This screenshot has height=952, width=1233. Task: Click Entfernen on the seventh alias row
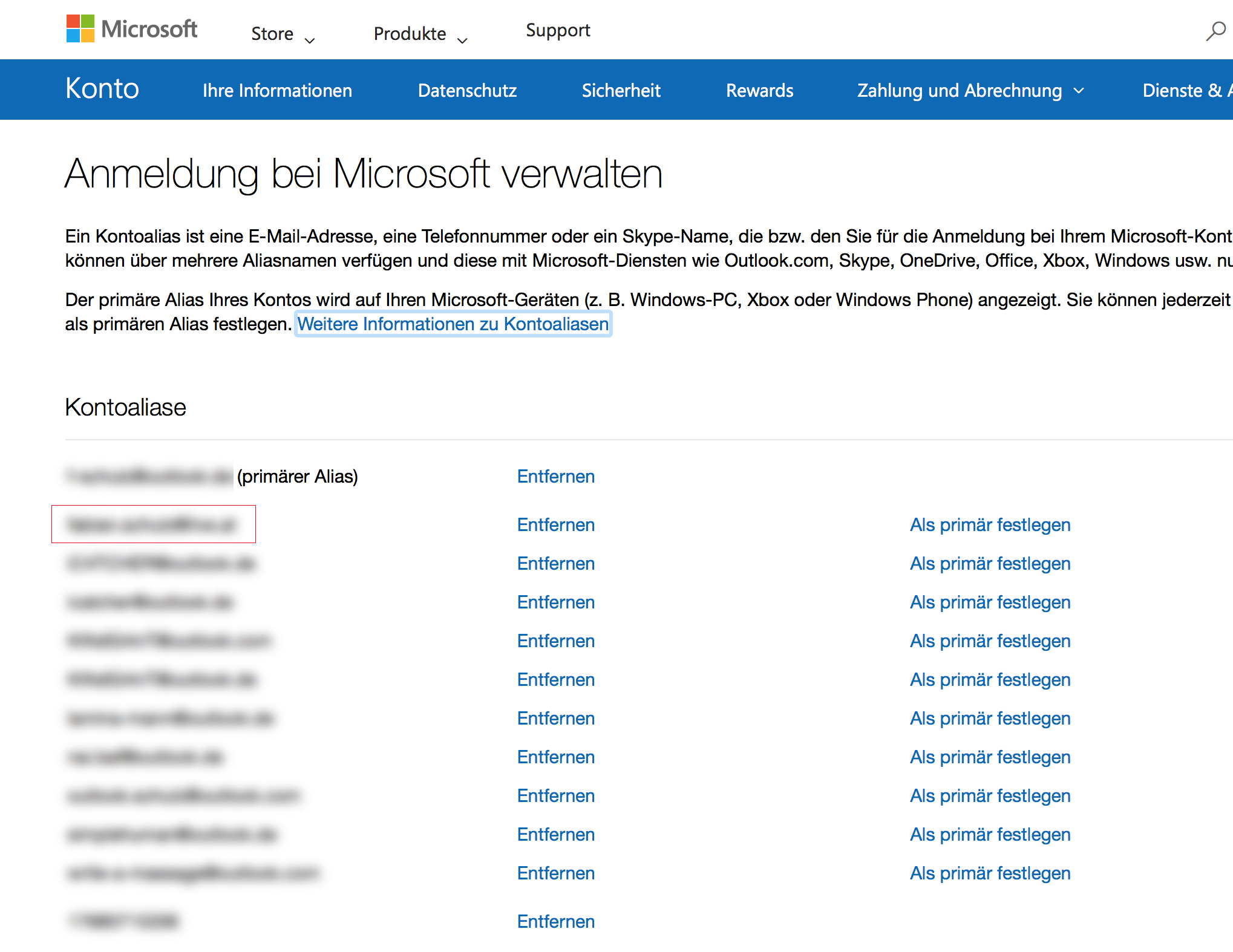(x=555, y=719)
